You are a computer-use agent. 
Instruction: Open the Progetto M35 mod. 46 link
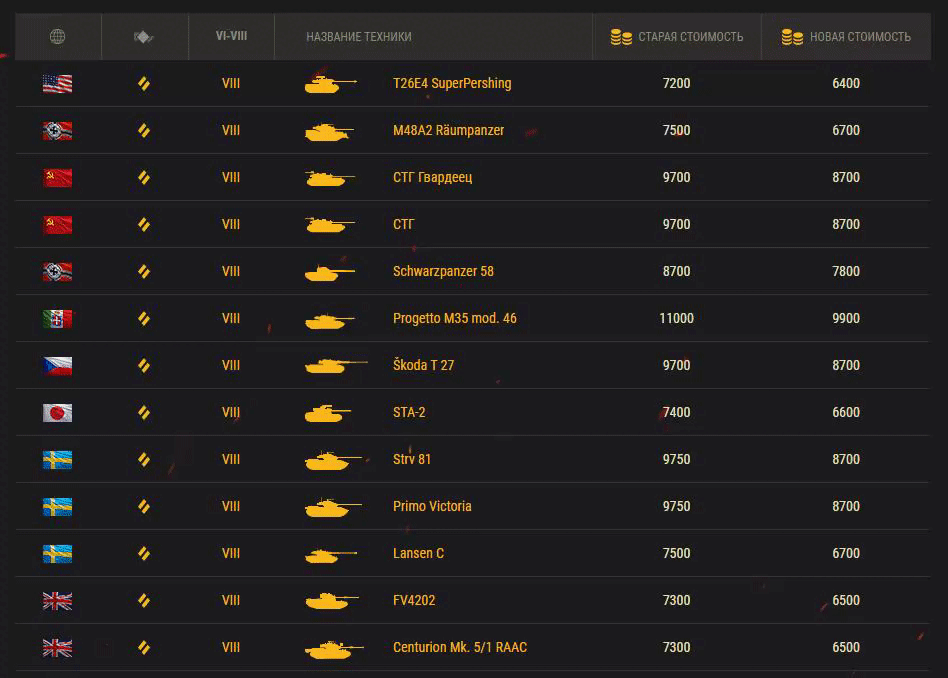click(x=455, y=319)
